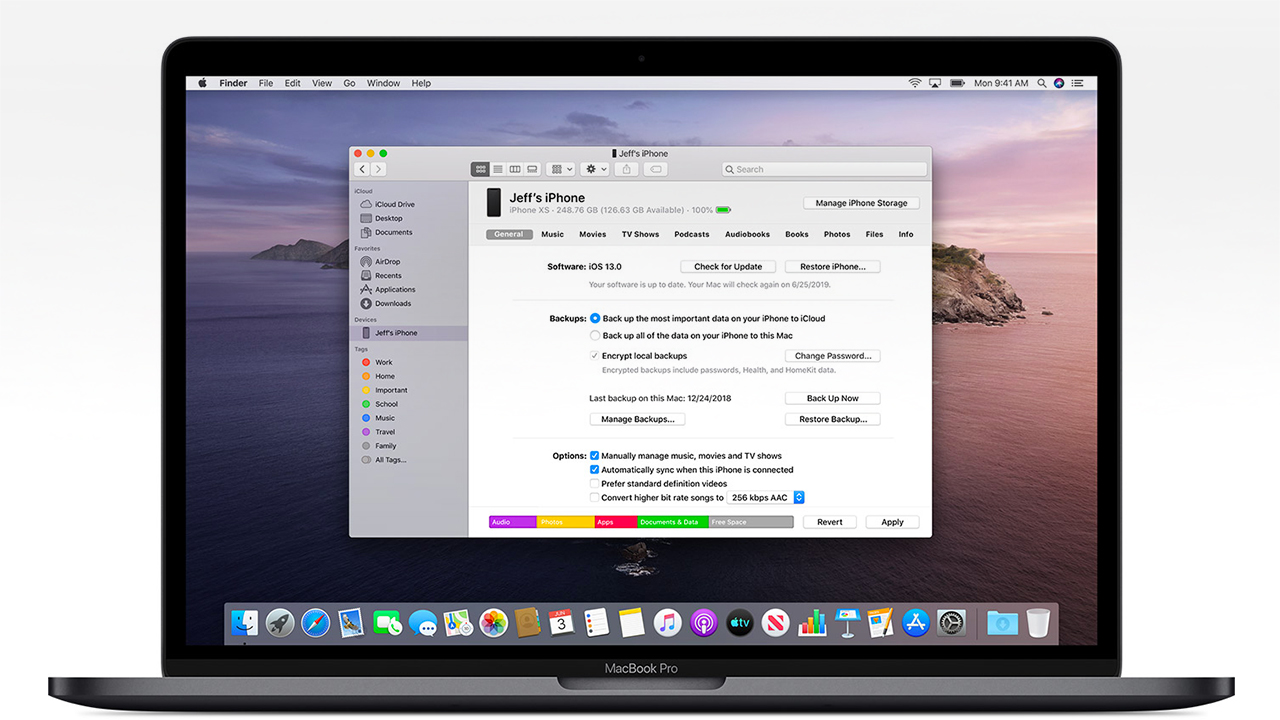The width and height of the screenshot is (1280, 720).
Task: Switch Finder to gallery view
Action: point(532,170)
